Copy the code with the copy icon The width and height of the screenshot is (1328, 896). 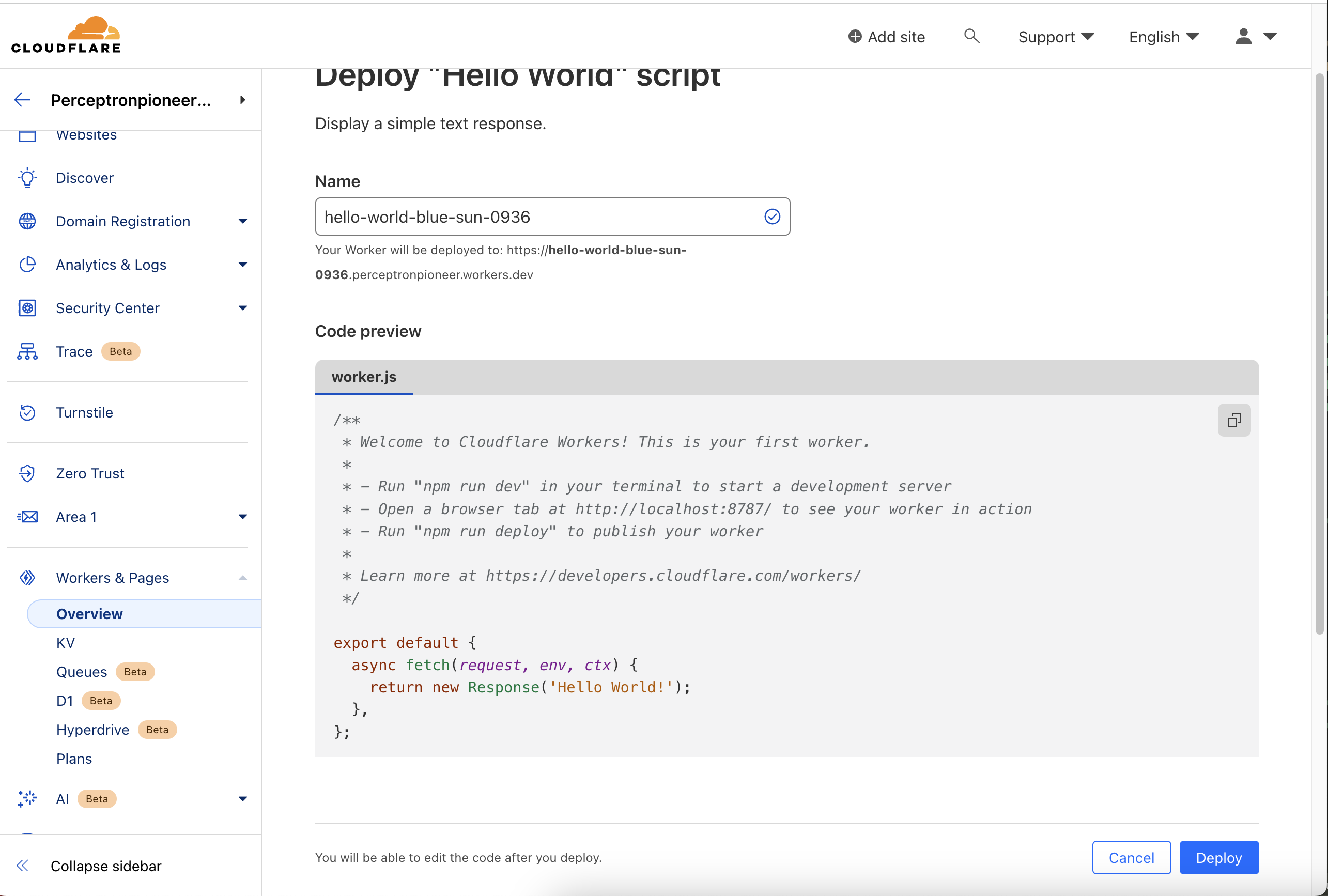pos(1234,421)
